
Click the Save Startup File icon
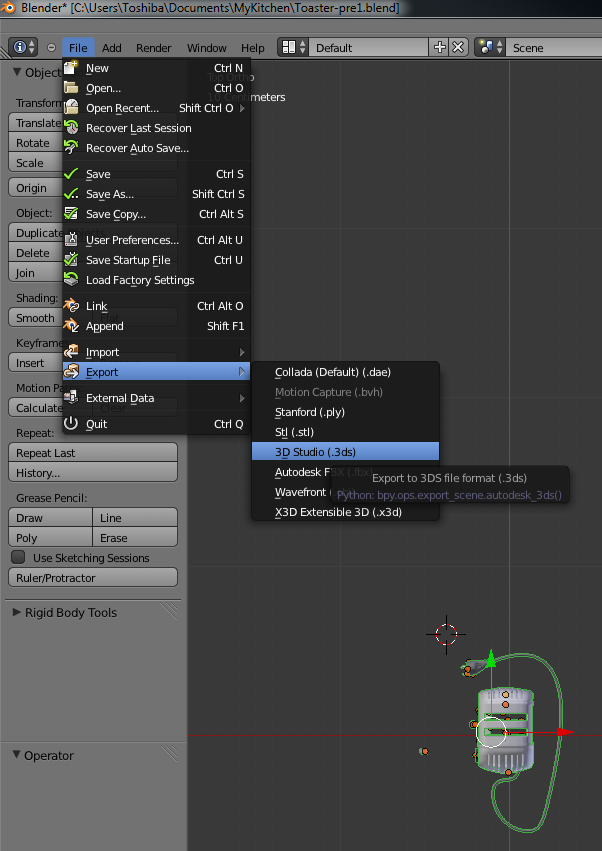point(71,260)
